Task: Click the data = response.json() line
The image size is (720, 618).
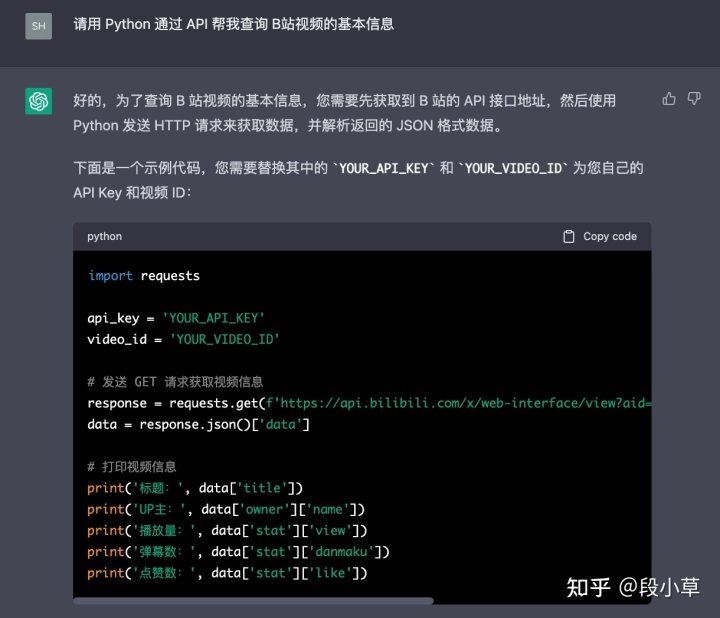Action: (198, 424)
